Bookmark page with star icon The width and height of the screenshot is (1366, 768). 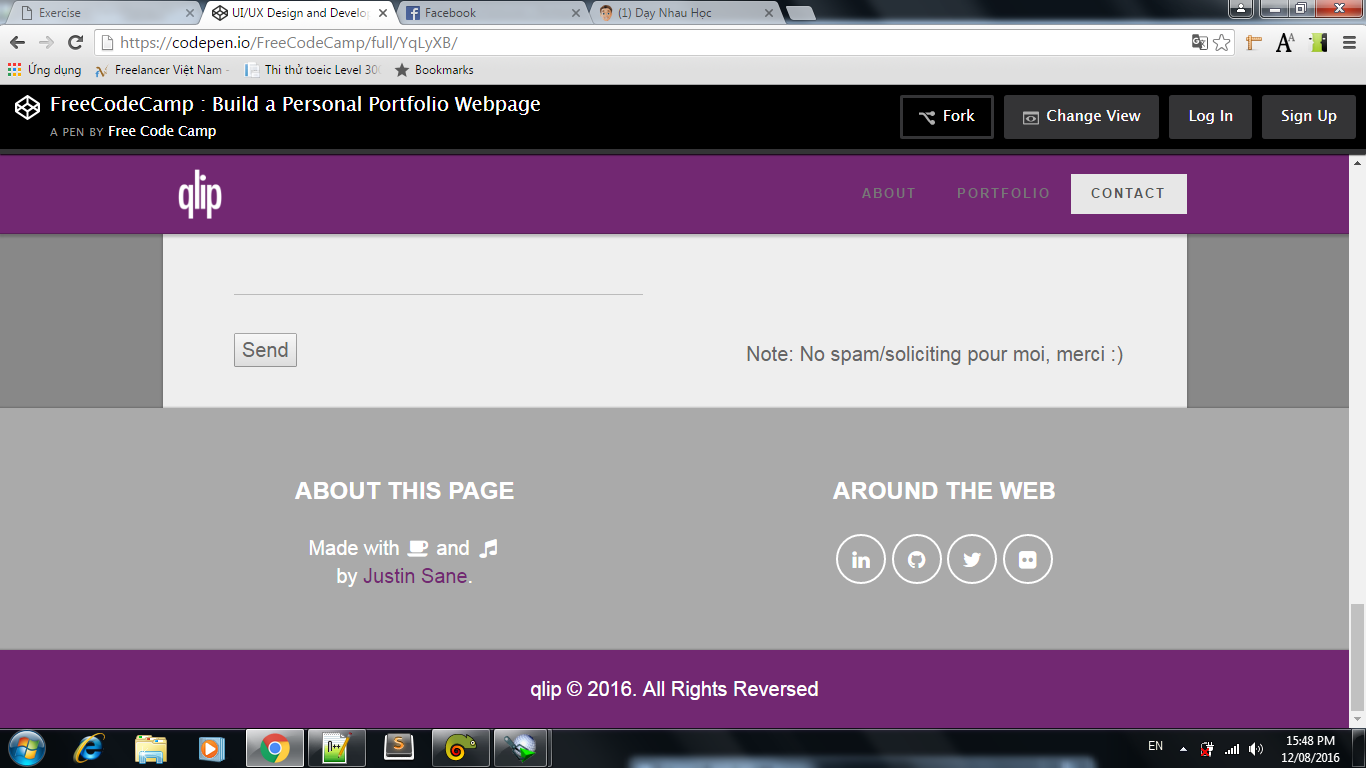pos(1221,43)
